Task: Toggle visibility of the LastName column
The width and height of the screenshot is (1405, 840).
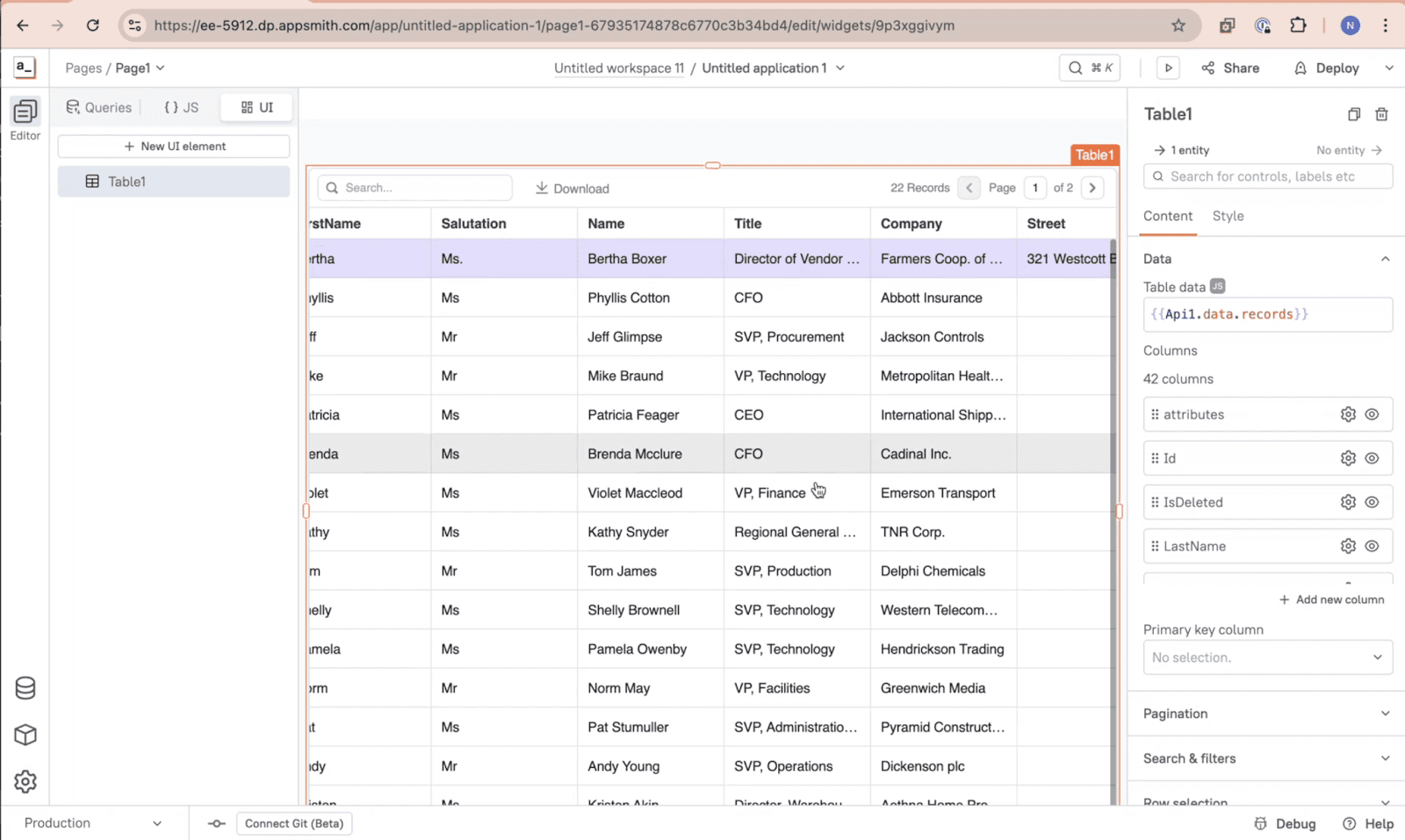Action: tap(1372, 546)
